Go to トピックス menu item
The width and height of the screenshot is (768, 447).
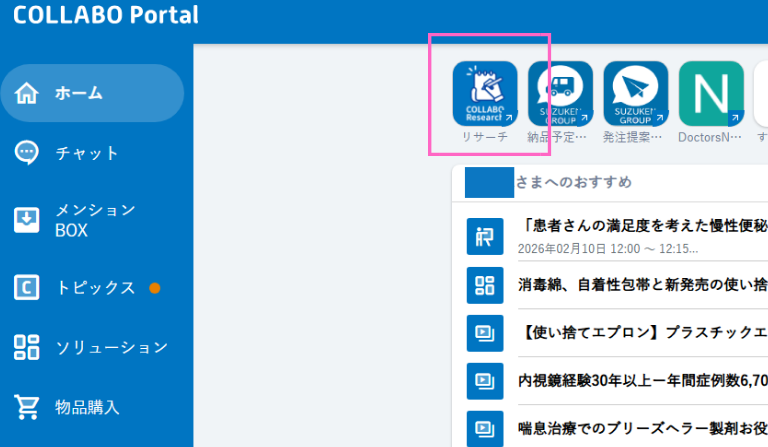click(x=95, y=288)
